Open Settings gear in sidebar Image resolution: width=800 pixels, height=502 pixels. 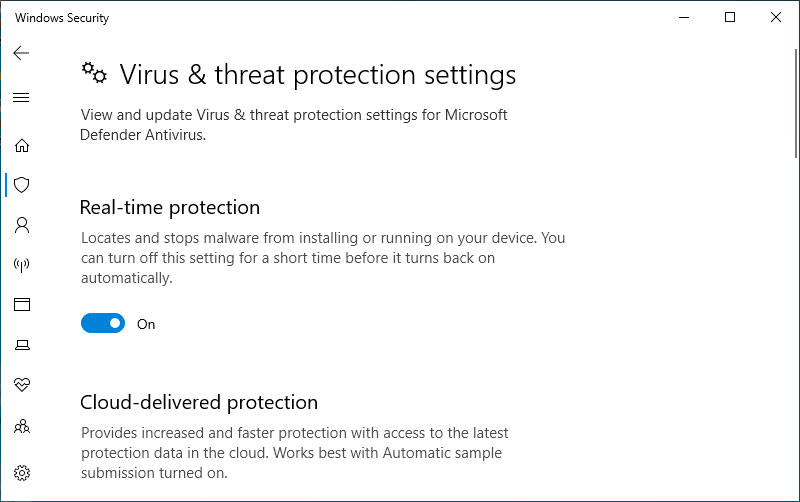22,473
